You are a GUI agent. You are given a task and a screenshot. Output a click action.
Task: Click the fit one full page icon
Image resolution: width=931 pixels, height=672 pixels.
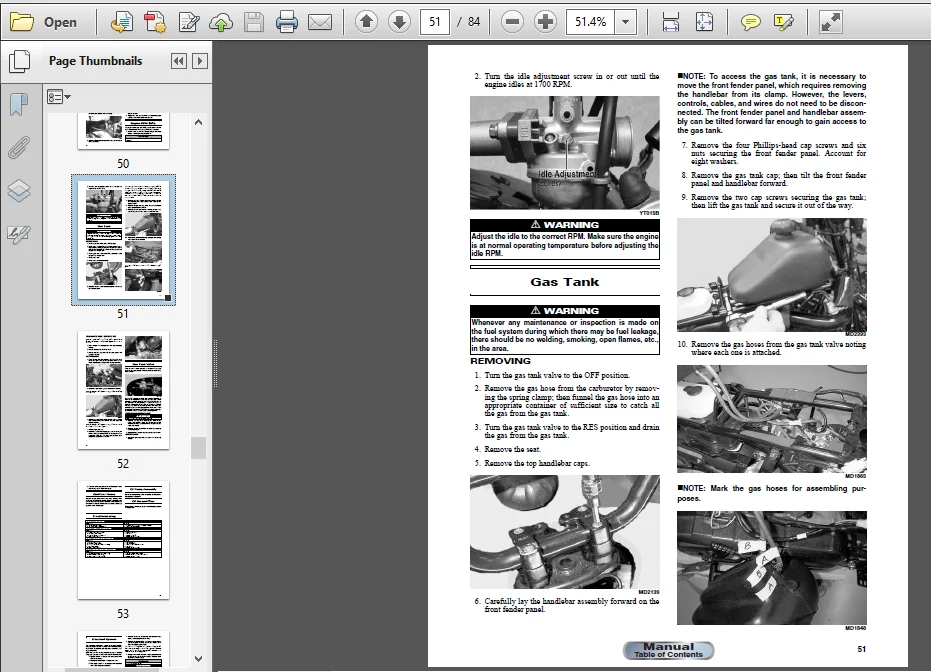point(704,23)
